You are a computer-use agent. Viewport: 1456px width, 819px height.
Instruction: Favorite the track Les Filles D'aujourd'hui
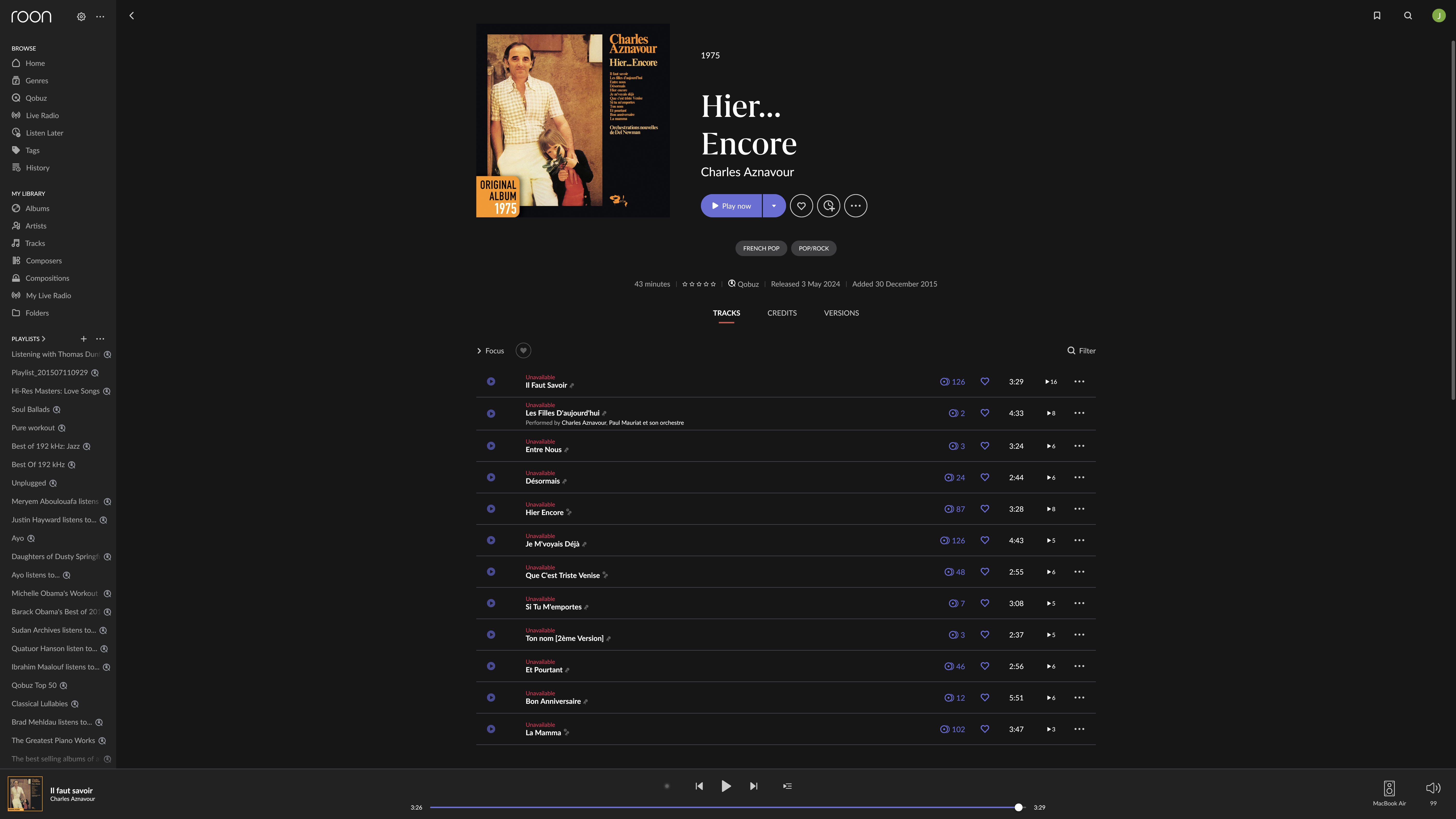[985, 413]
